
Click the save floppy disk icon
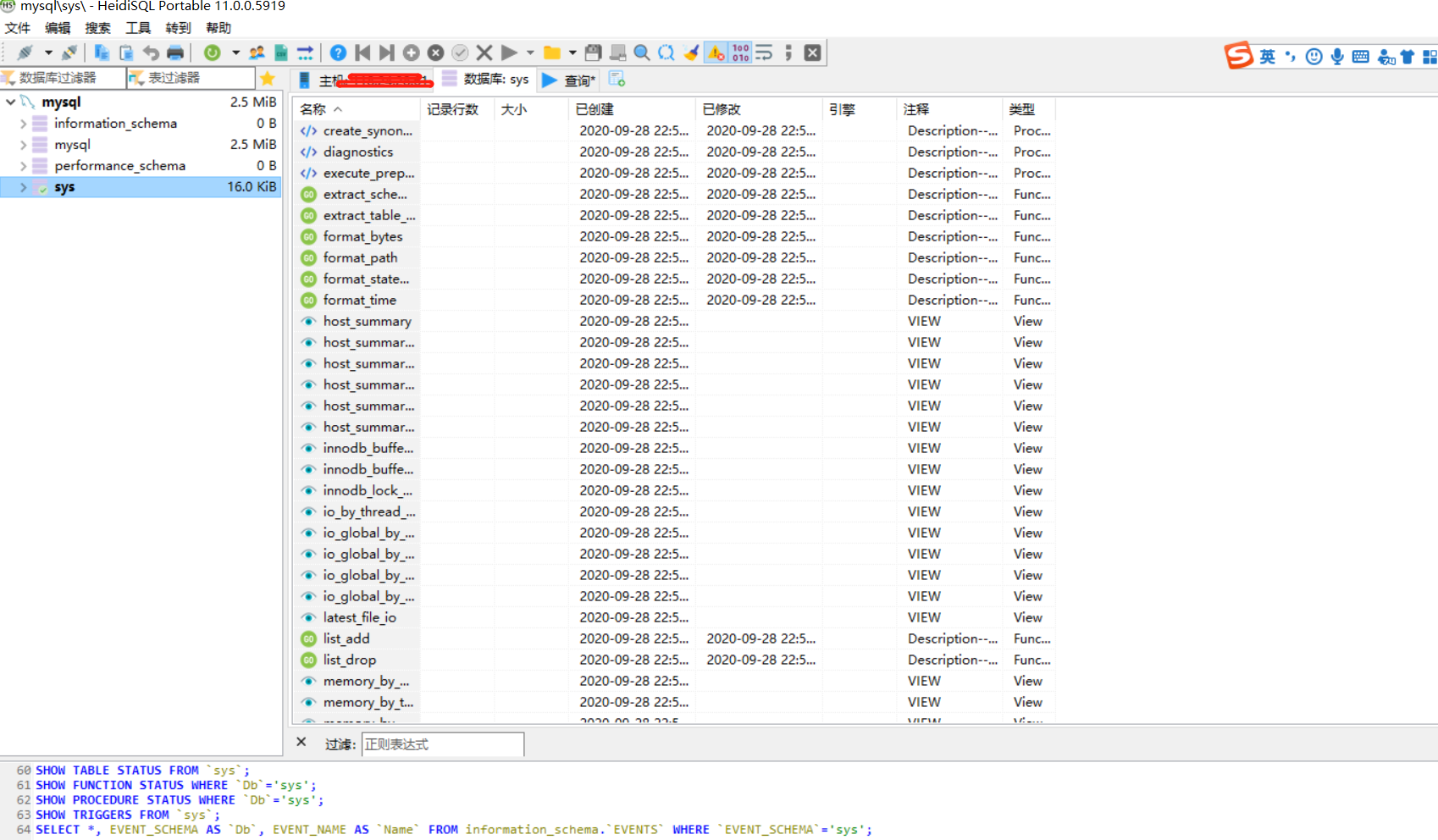(x=593, y=52)
